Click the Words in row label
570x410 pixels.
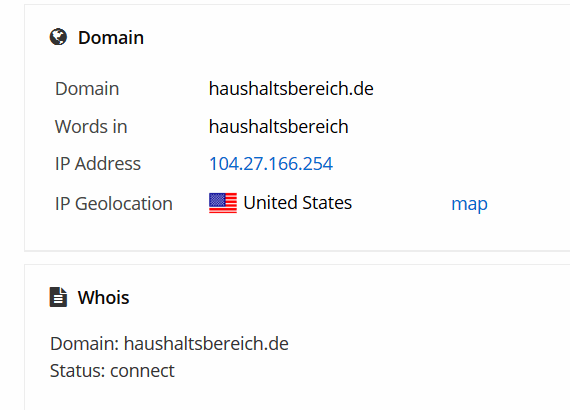[91, 126]
